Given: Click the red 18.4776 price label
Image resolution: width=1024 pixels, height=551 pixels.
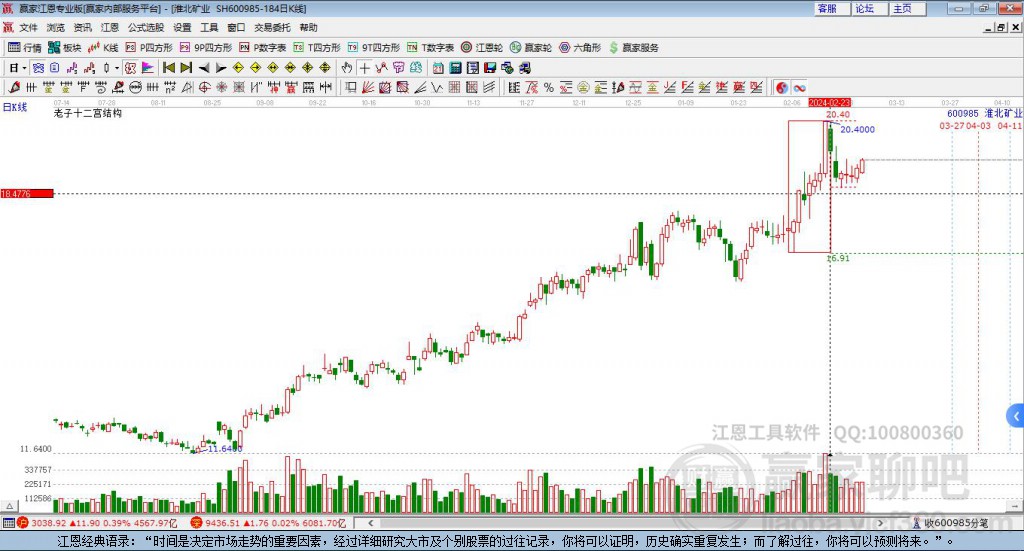Looking at the screenshot, I should (27, 194).
